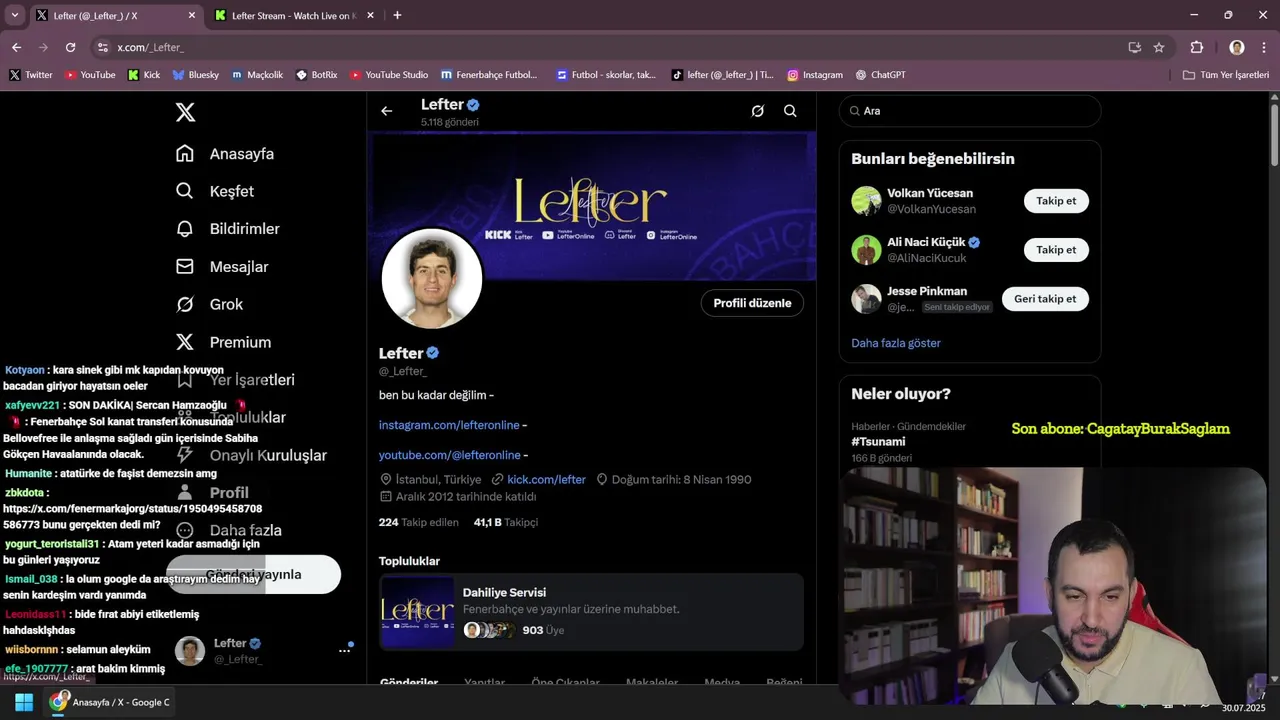This screenshot has height=720, width=1280.
Task: Open the BotRix bookmark
Action: (317, 75)
